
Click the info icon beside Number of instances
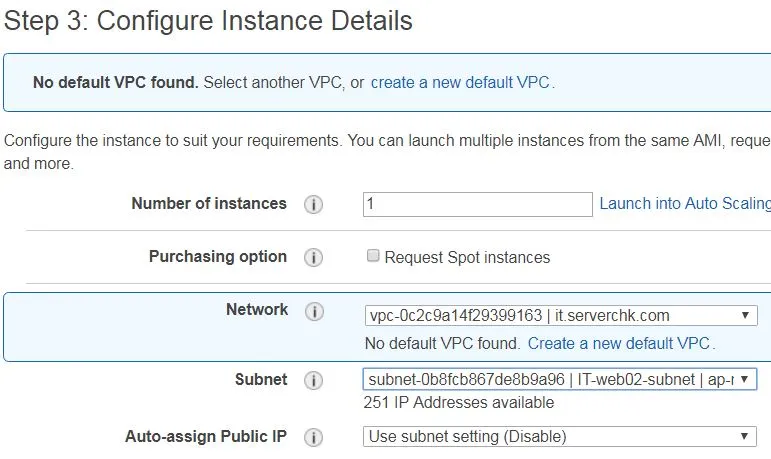point(313,204)
